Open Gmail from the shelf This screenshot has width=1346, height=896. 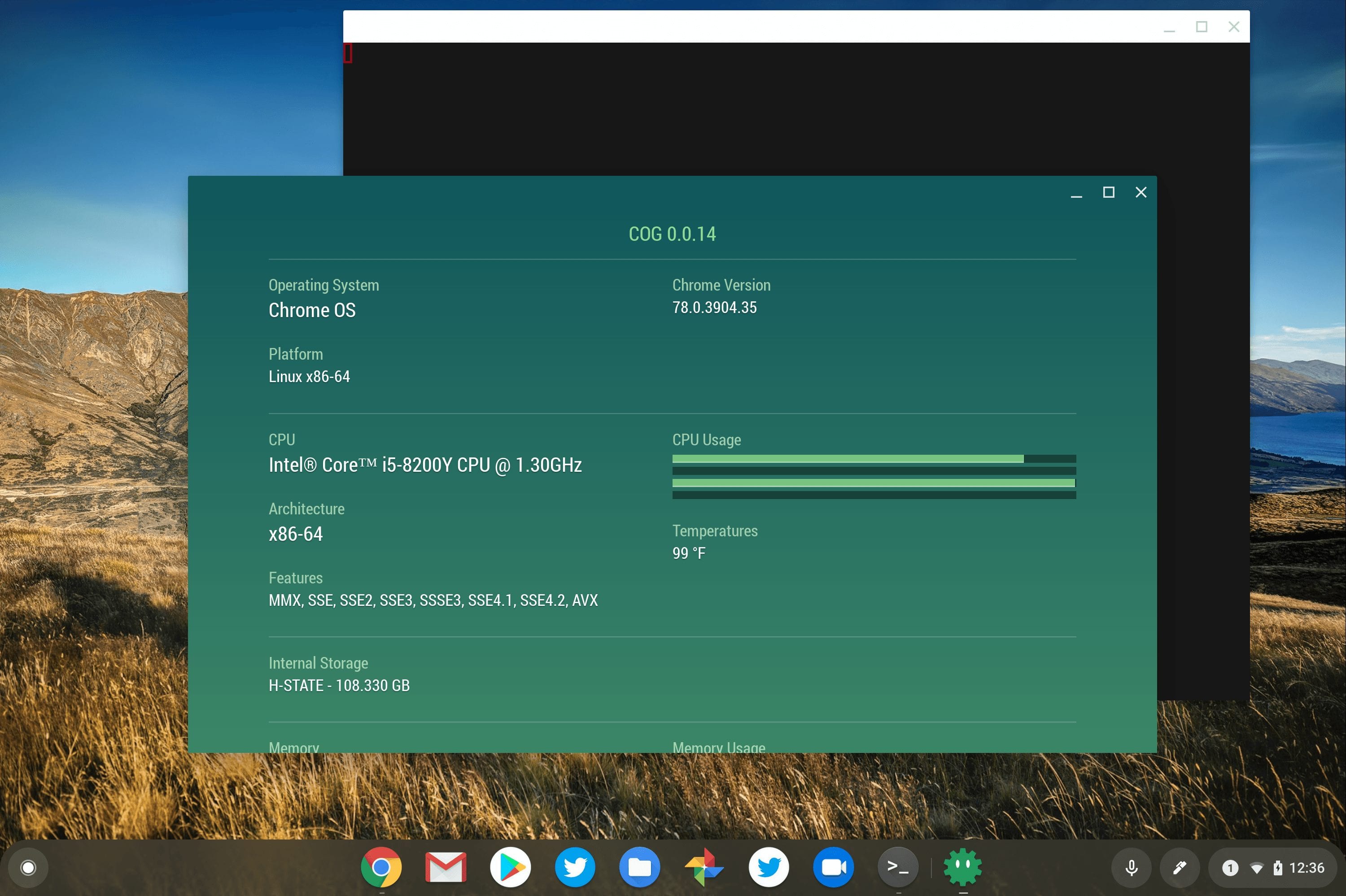pos(446,867)
